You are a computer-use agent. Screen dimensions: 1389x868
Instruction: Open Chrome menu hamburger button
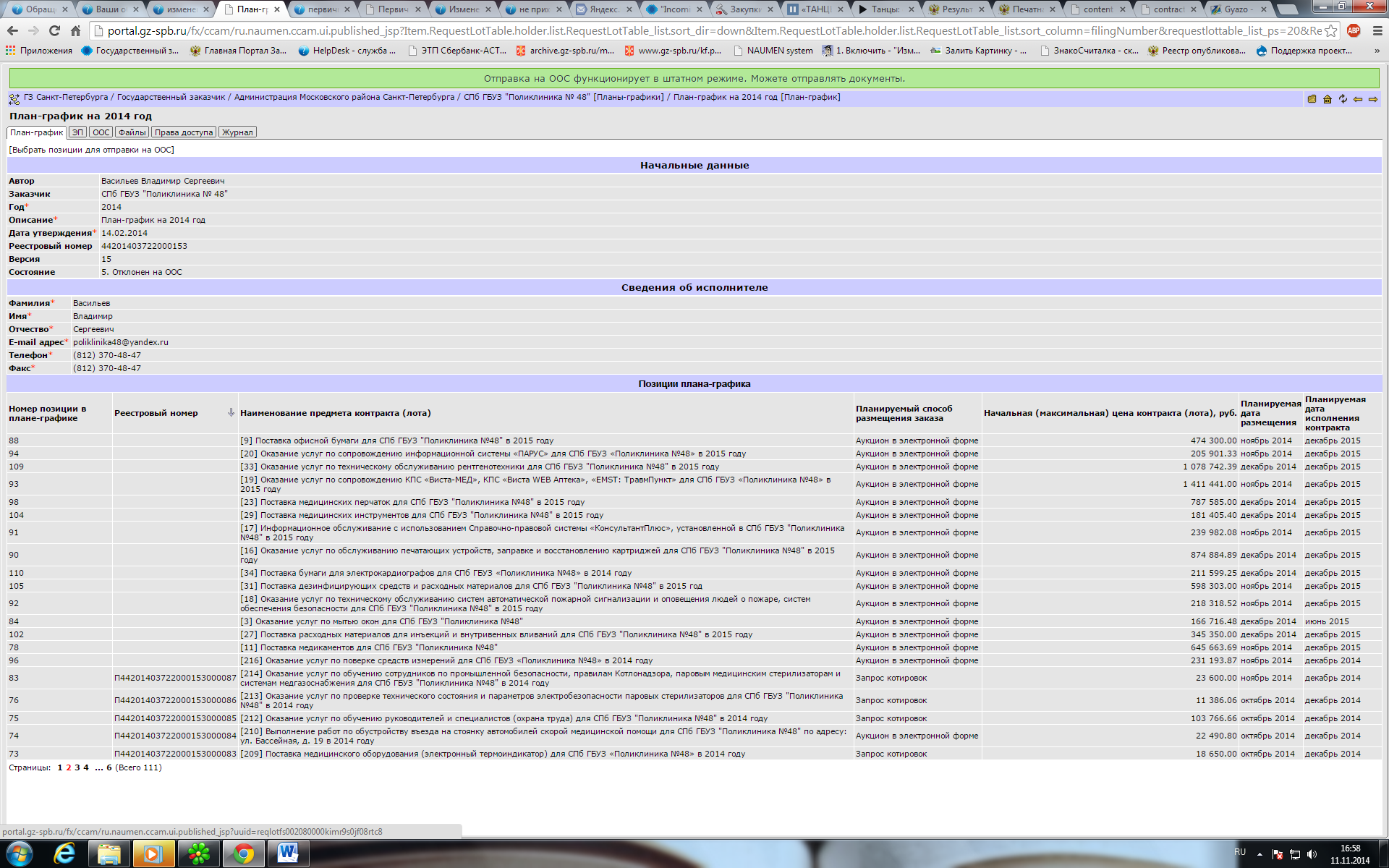click(1377, 30)
